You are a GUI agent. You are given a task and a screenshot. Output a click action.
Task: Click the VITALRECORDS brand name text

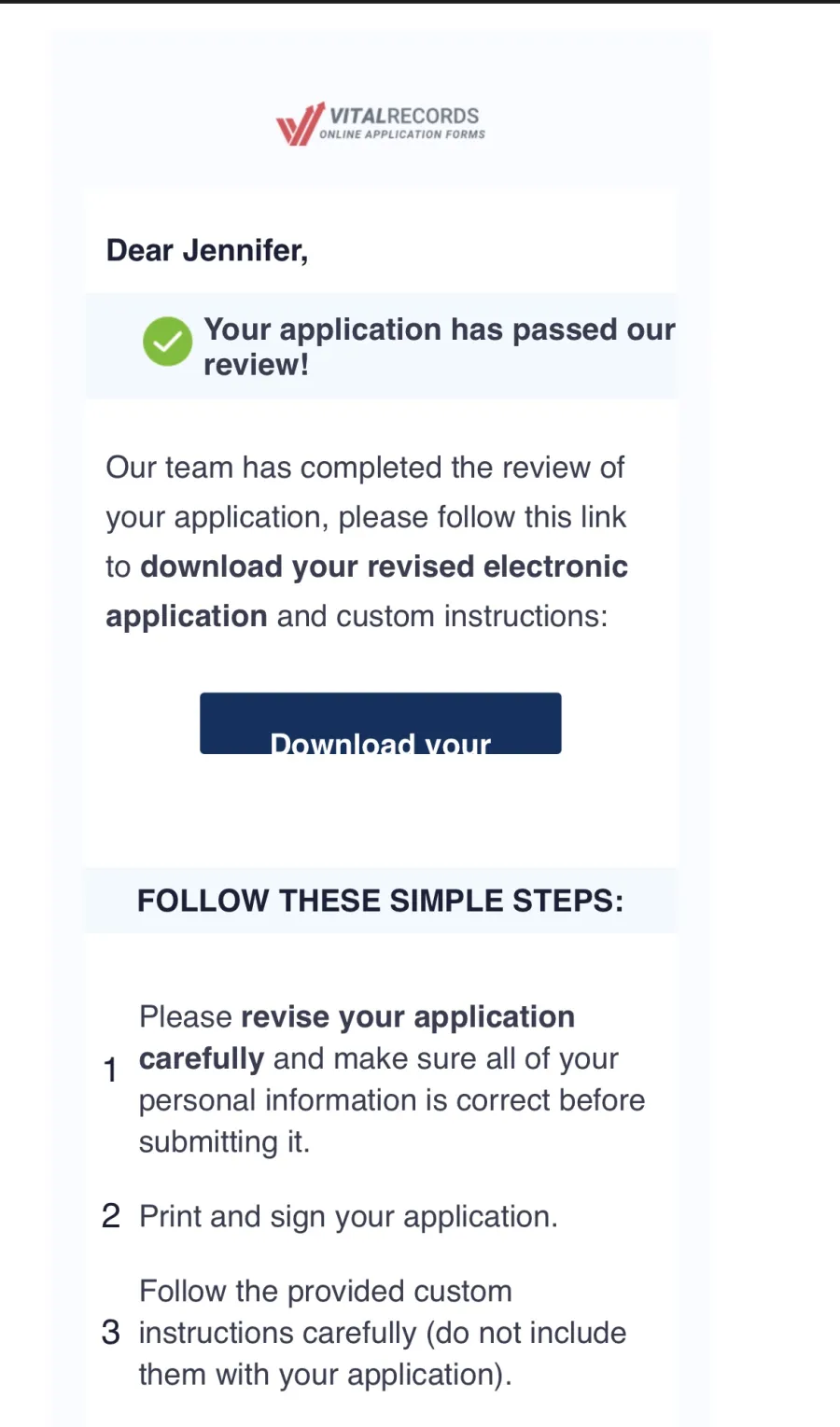tap(404, 116)
